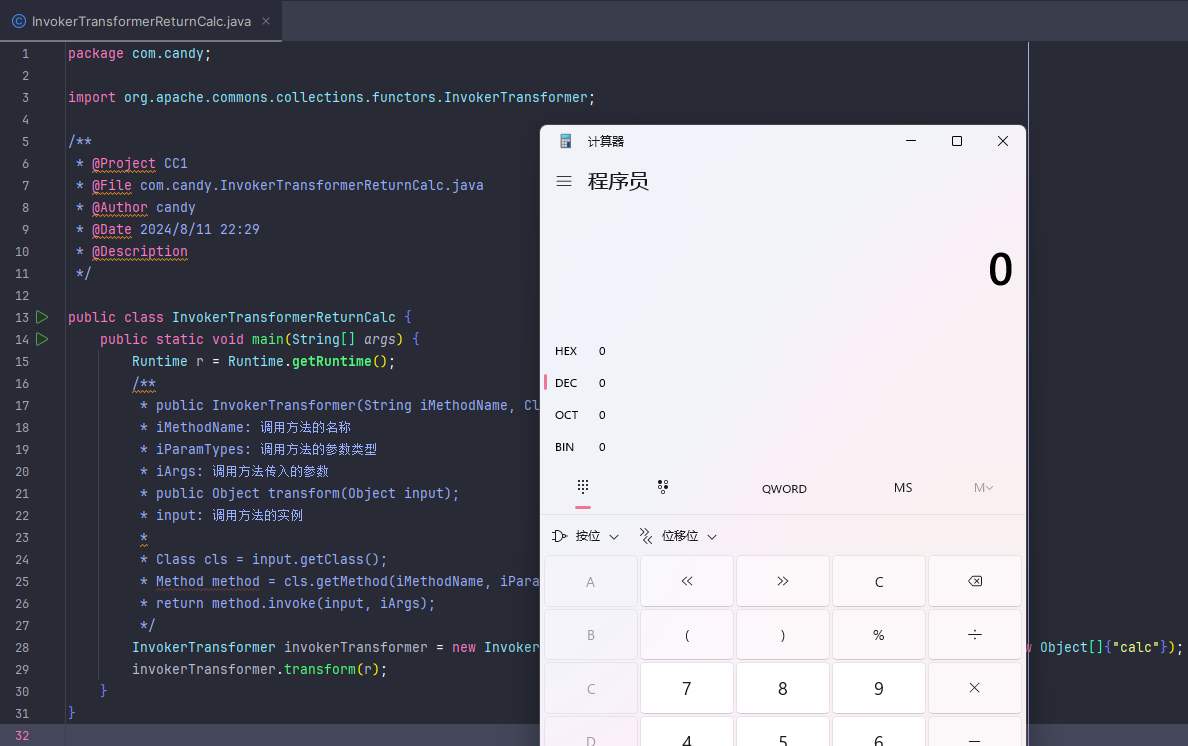The width and height of the screenshot is (1188, 746).
Task: Clear the calculator with C key
Action: (879, 581)
